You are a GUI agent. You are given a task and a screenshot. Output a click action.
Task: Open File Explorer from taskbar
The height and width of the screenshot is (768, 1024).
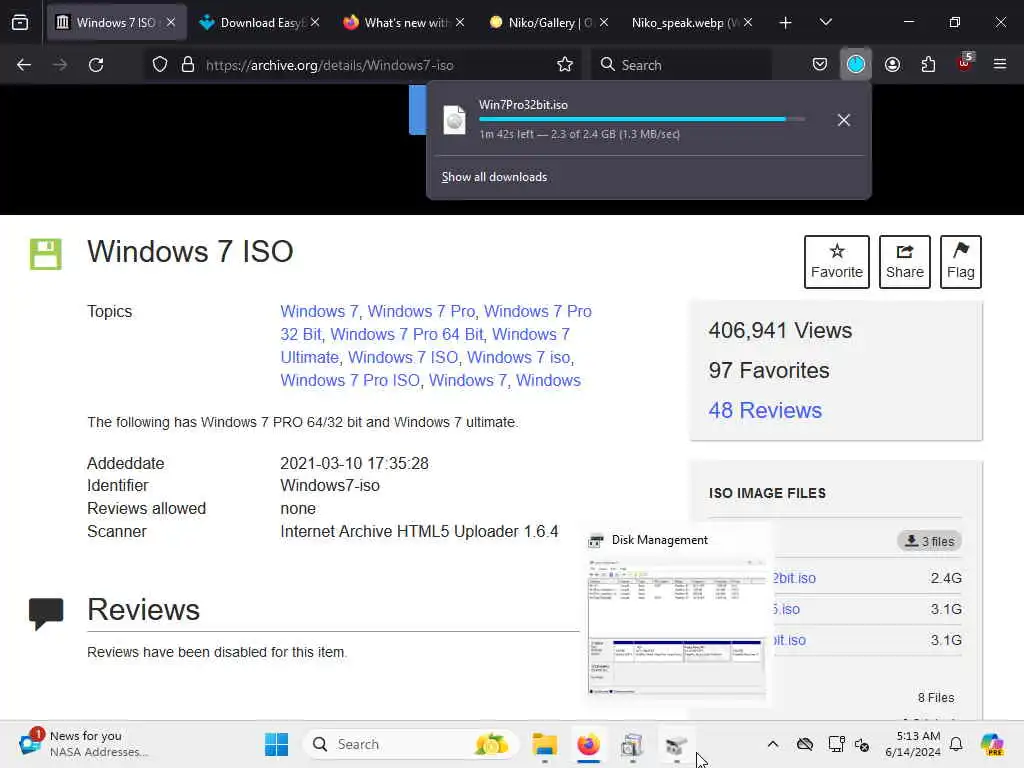pyautogui.click(x=544, y=744)
